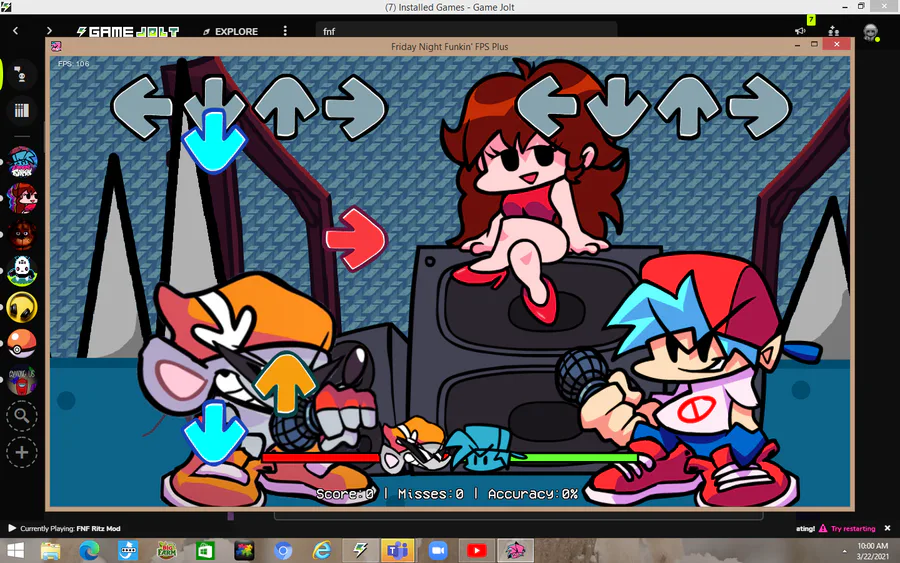Click the Try restarting link
Image resolution: width=900 pixels, height=563 pixels.
853,529
